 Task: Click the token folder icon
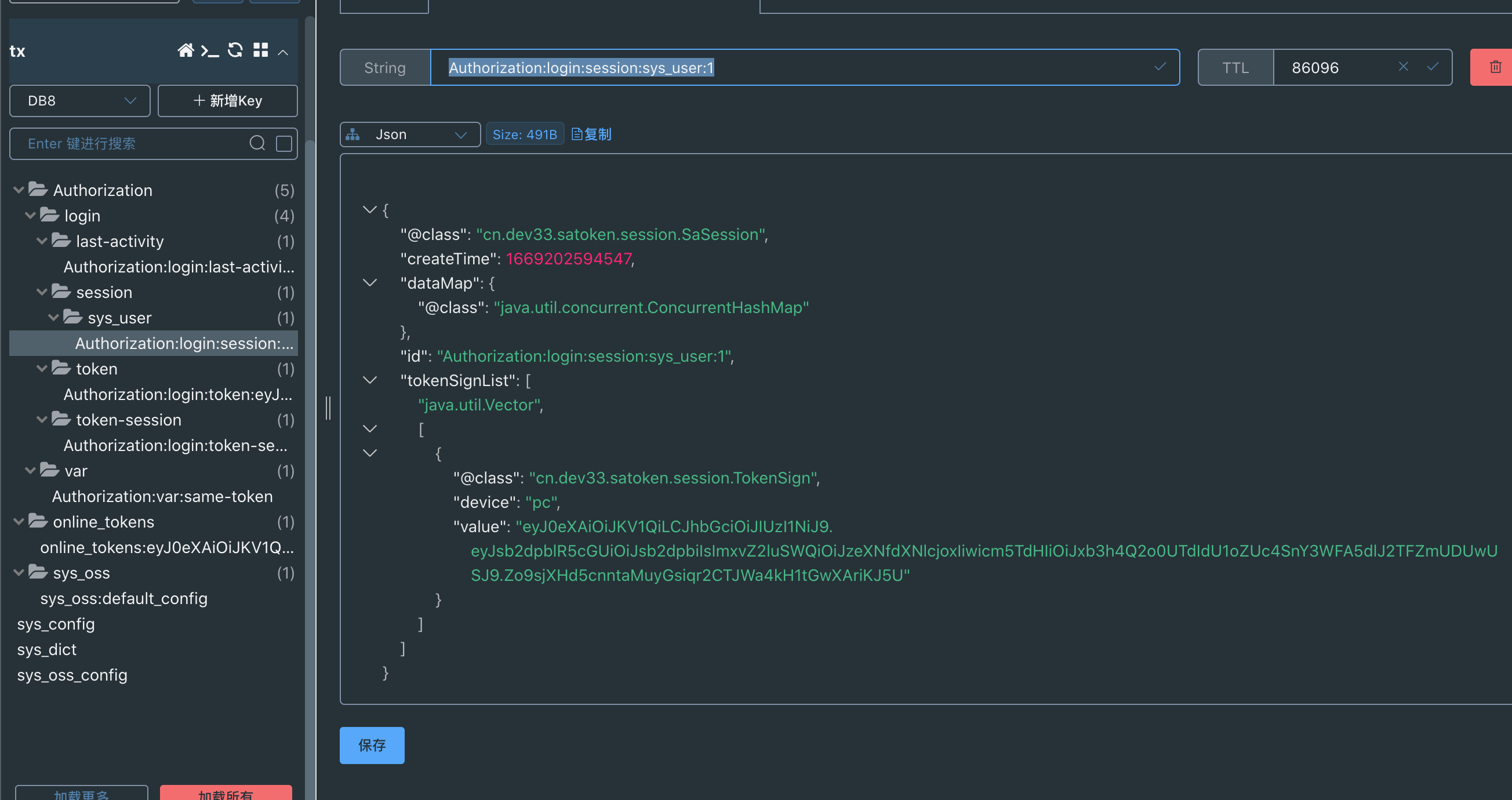pyautogui.click(x=61, y=369)
